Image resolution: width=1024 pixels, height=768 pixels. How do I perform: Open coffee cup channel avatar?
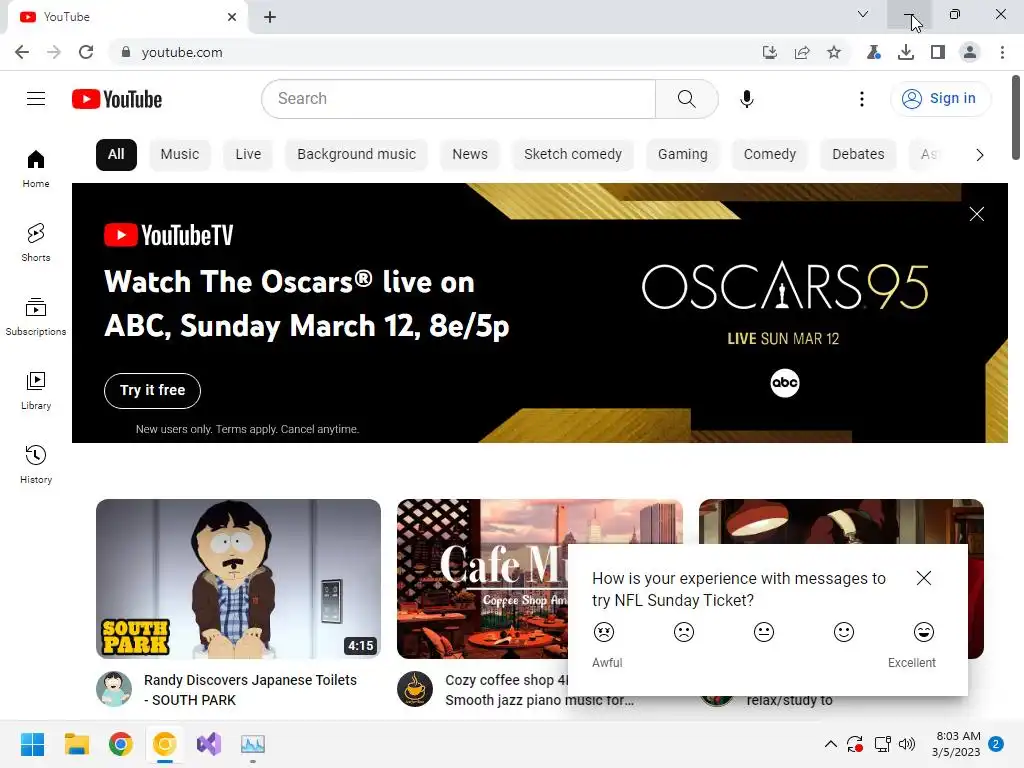pyautogui.click(x=415, y=689)
